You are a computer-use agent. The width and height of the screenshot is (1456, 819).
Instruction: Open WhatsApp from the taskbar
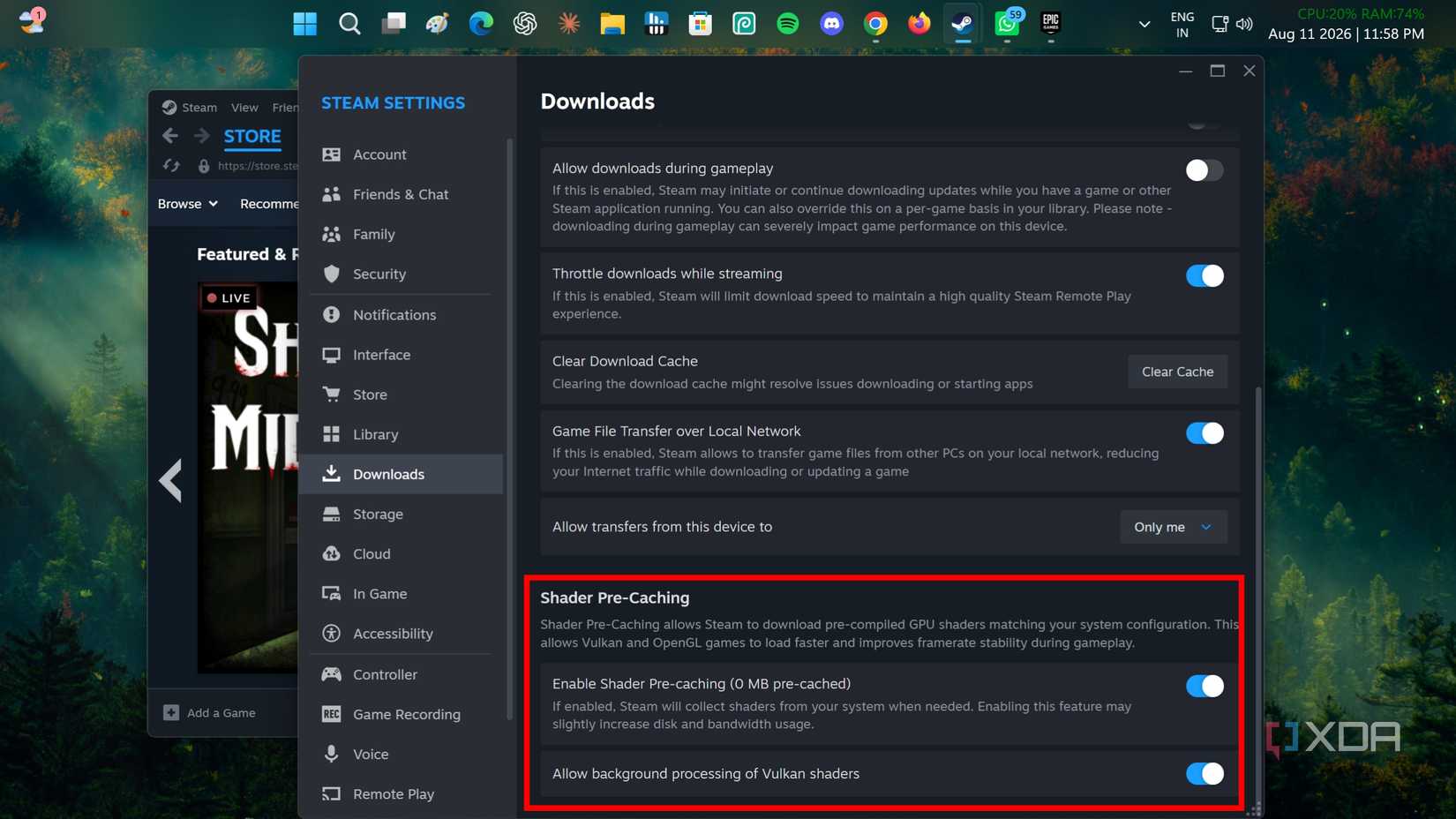1007,24
